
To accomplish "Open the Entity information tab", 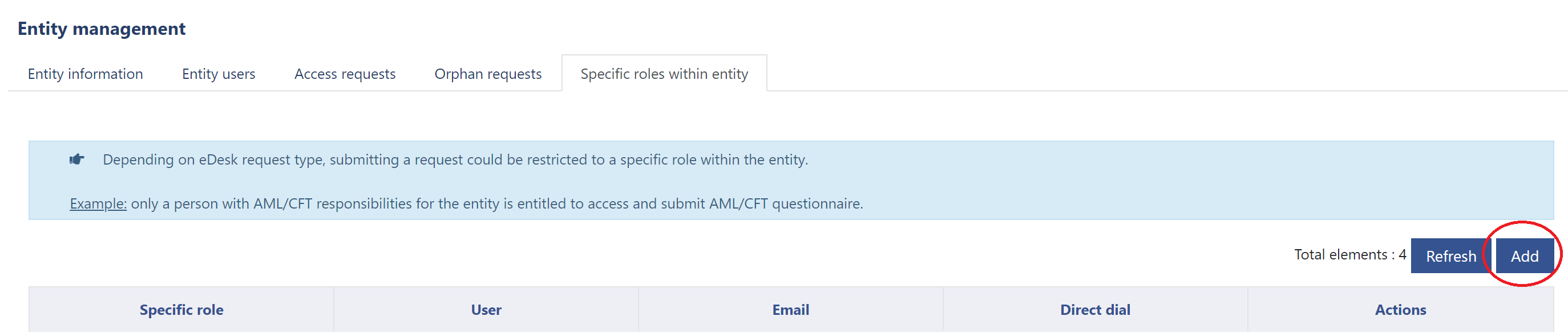I will (85, 74).
